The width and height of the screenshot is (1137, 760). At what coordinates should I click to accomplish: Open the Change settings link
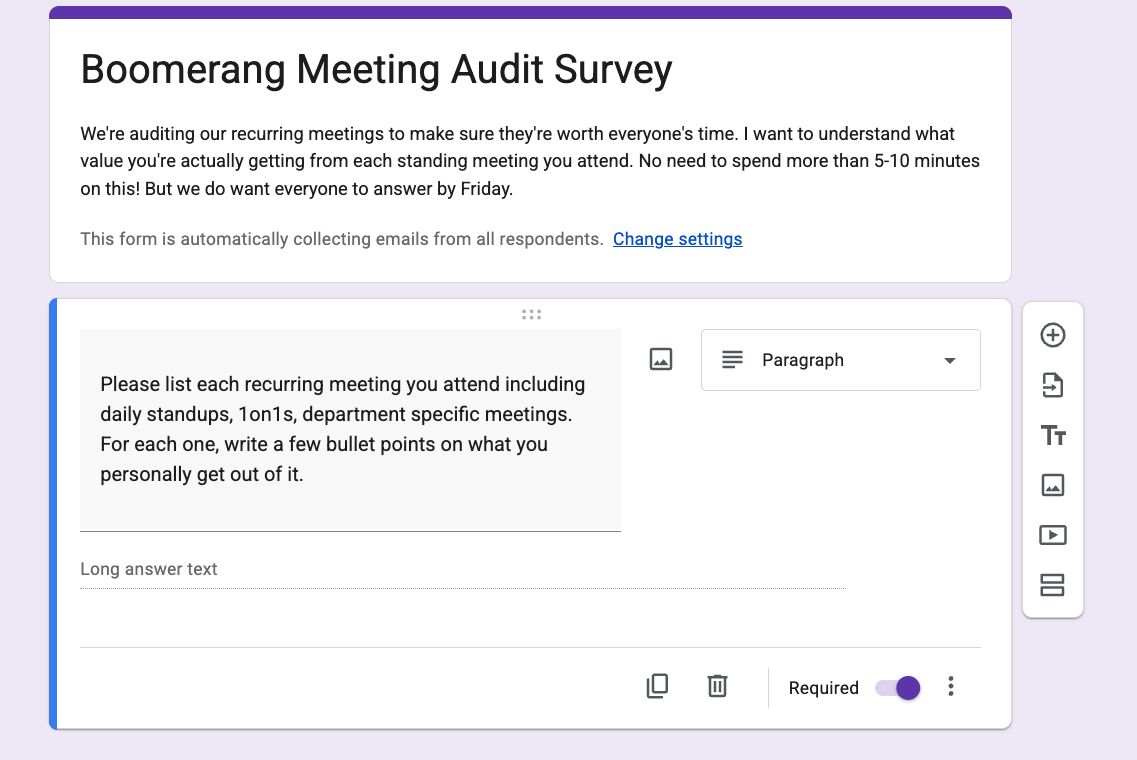677,239
